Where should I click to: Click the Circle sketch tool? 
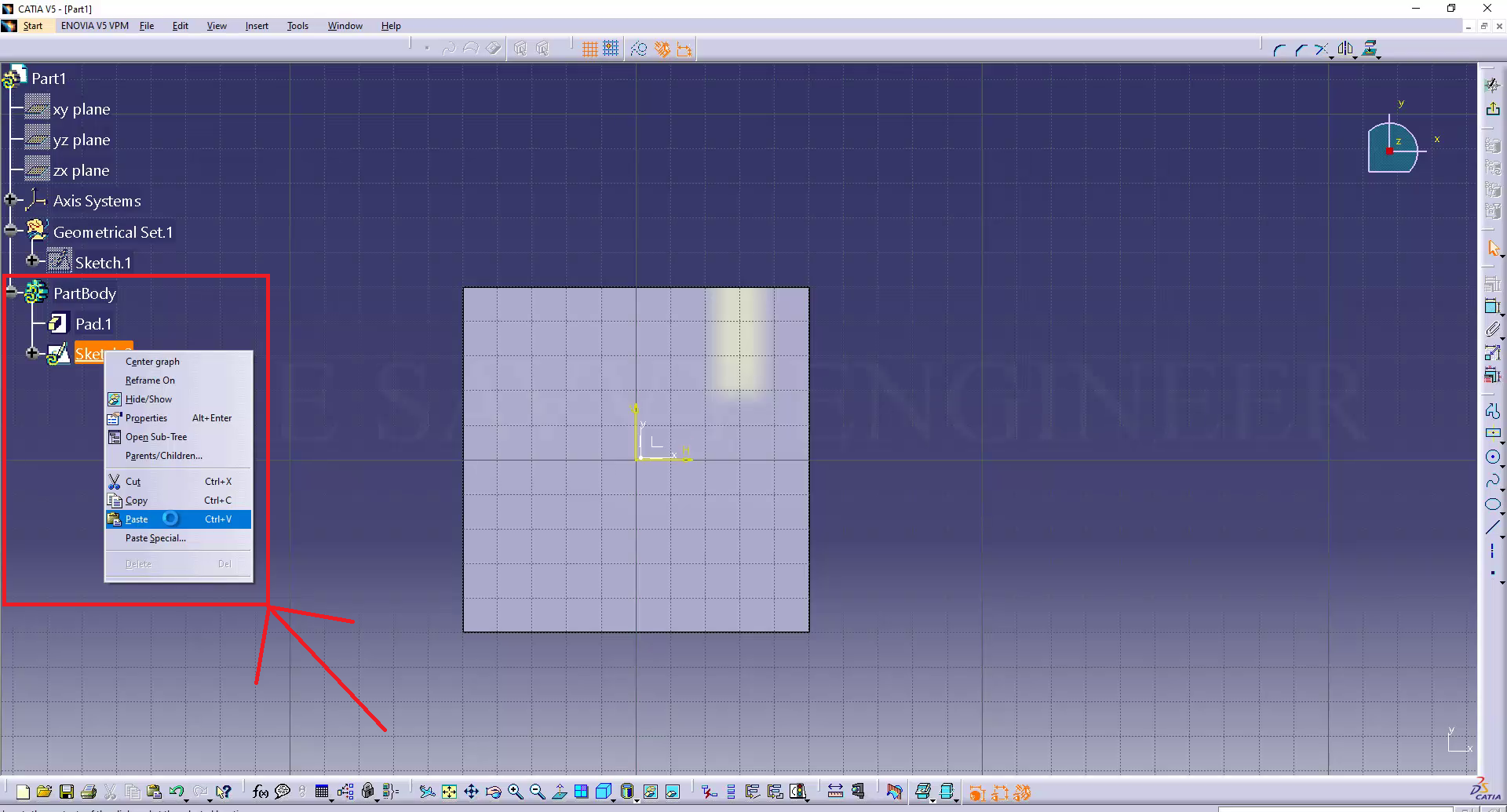tap(1492, 457)
